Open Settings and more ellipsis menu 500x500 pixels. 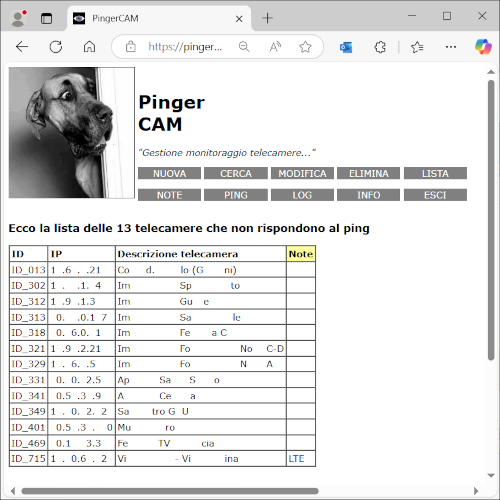coord(451,47)
